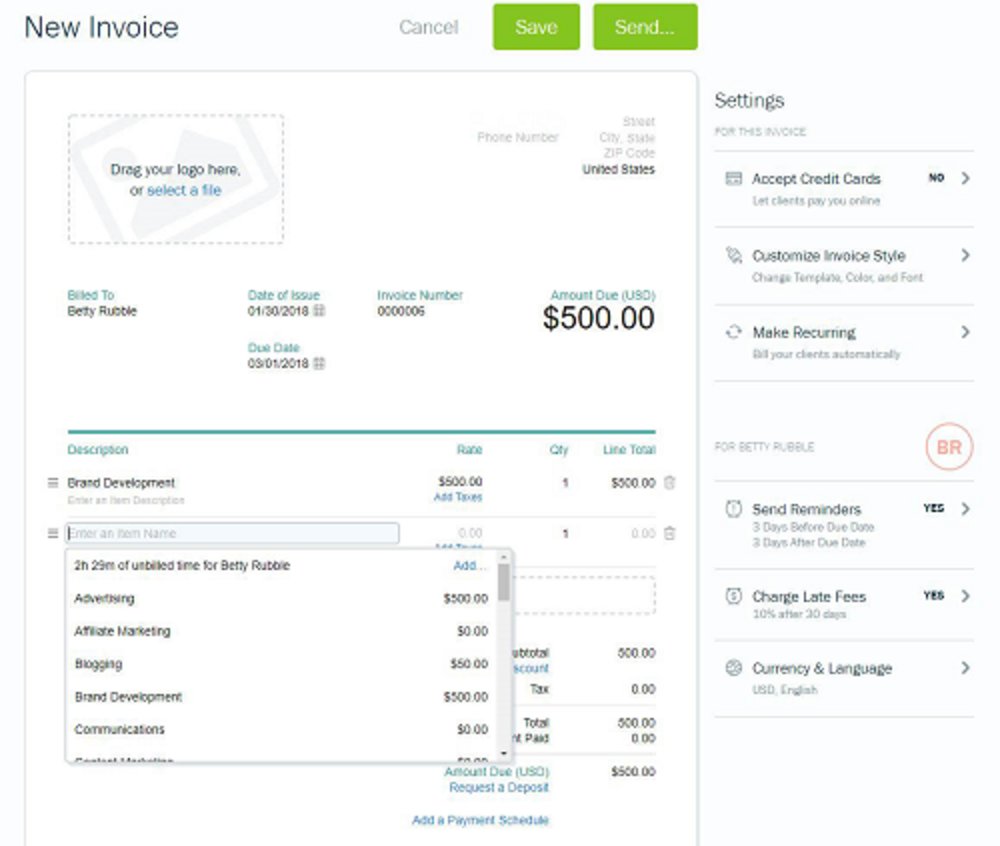Image resolution: width=1000 pixels, height=846 pixels.
Task: Click the Send Reminders clock icon
Action: coord(734,509)
